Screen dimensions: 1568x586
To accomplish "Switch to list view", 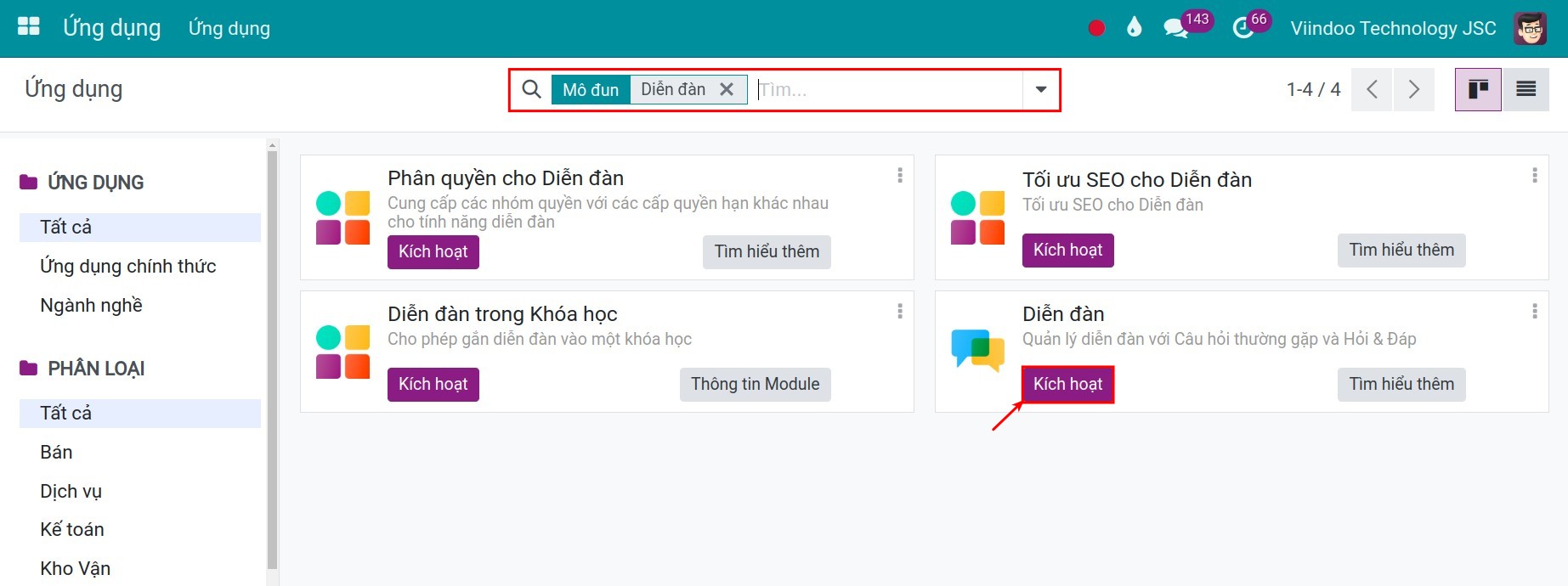I will click(1526, 89).
